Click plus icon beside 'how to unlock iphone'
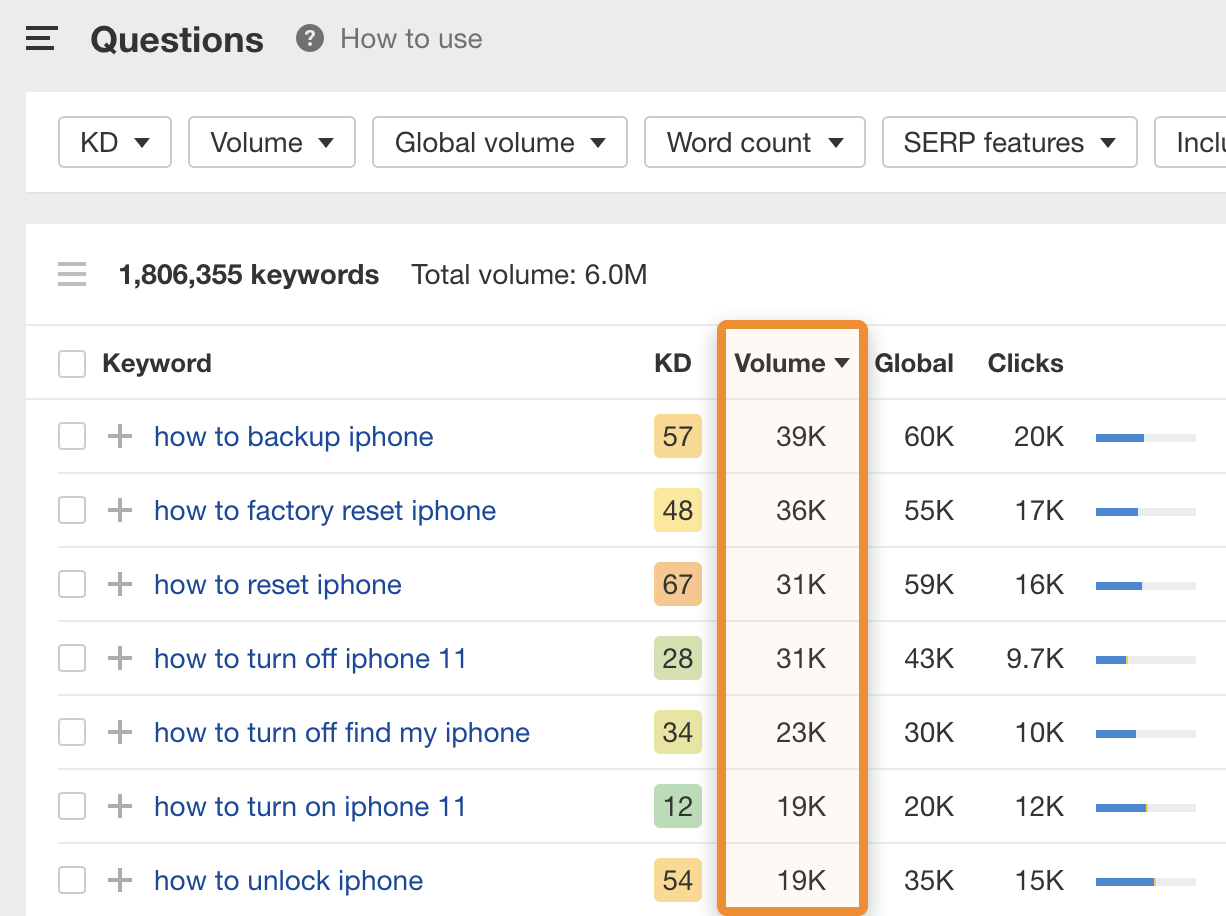The height and width of the screenshot is (916, 1226). (x=120, y=881)
